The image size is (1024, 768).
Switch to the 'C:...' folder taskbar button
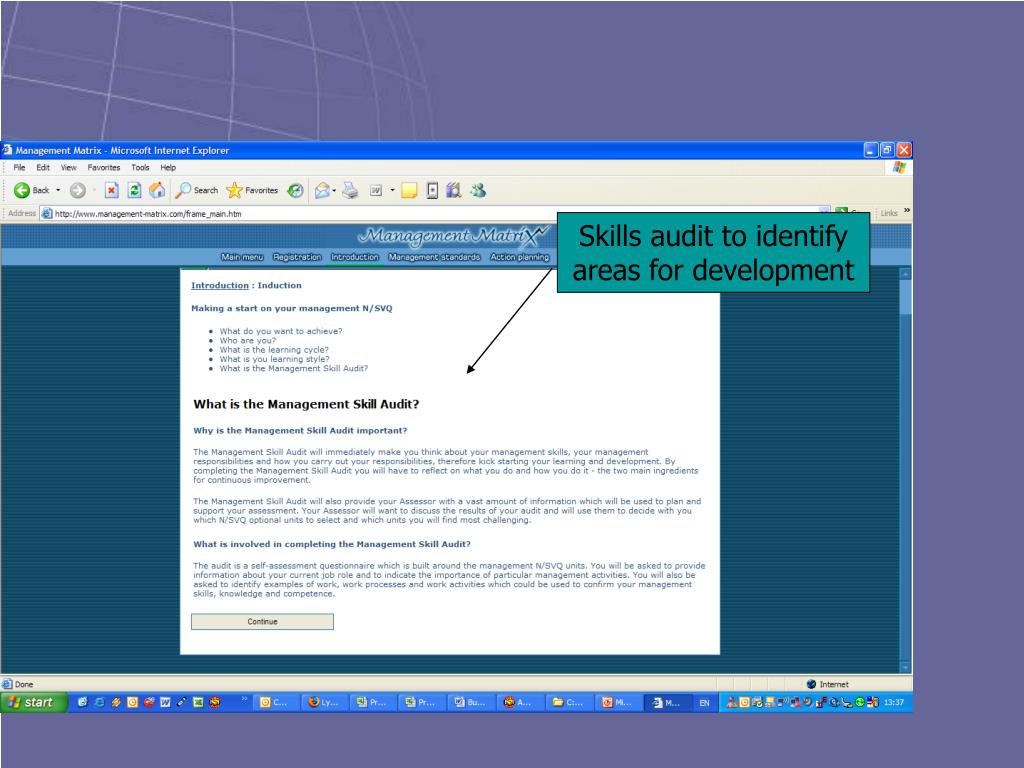click(x=568, y=703)
